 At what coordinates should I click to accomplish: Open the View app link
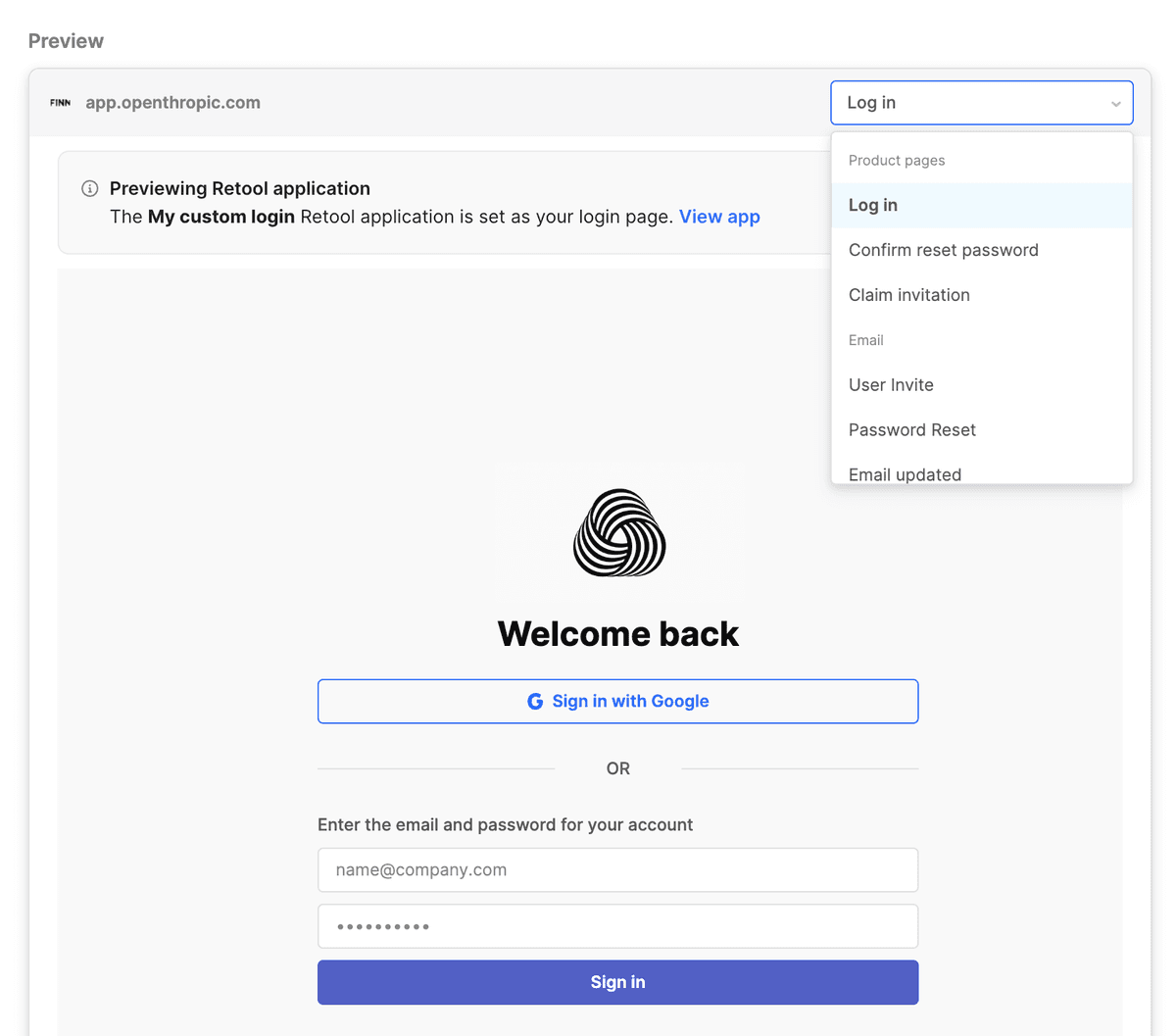pos(719,217)
